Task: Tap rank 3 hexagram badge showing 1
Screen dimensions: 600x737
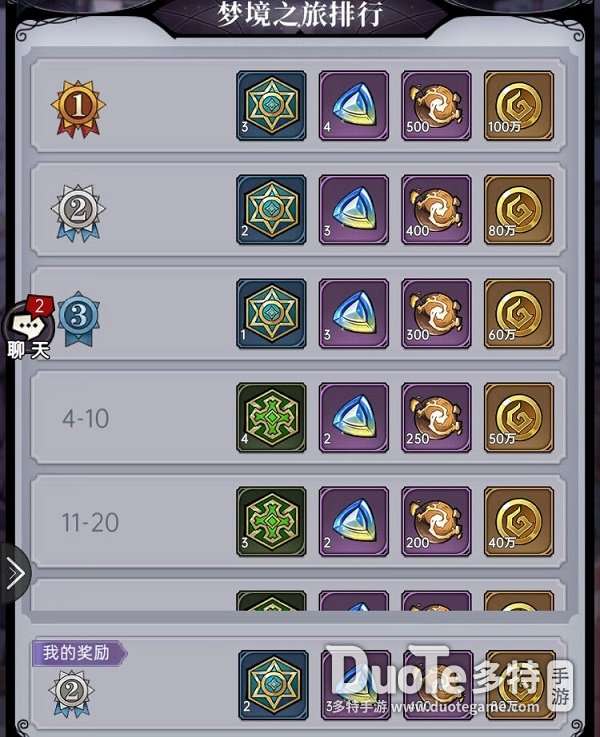Action: point(271,314)
